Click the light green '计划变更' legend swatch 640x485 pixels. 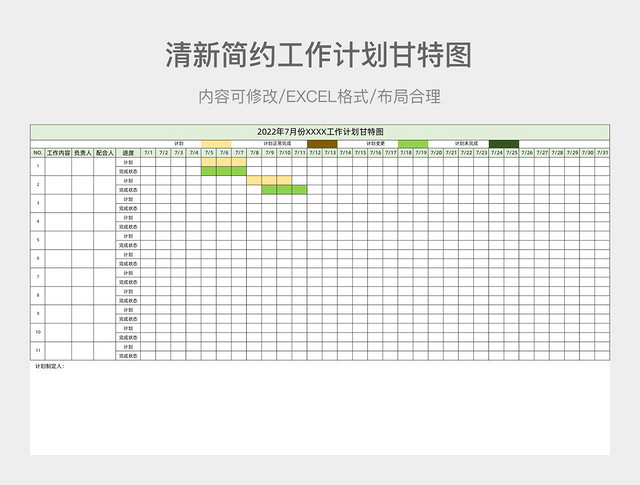click(x=413, y=144)
